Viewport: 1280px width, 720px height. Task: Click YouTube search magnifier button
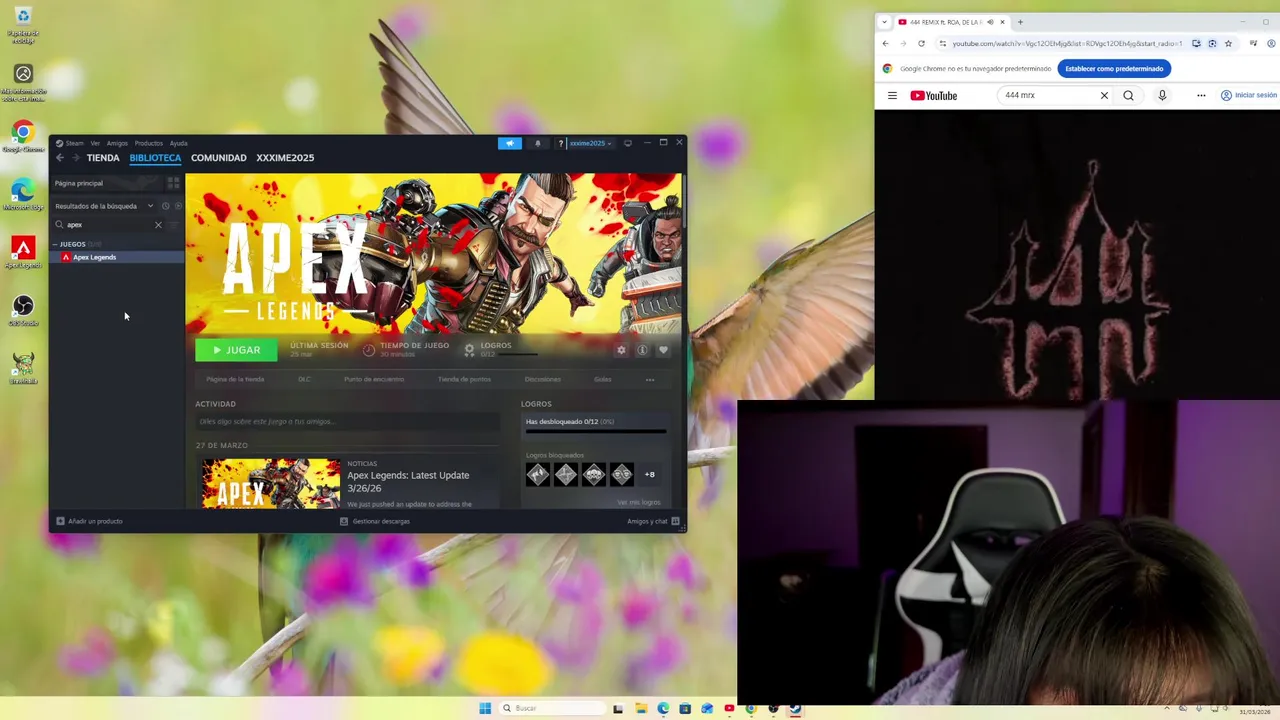(1128, 96)
